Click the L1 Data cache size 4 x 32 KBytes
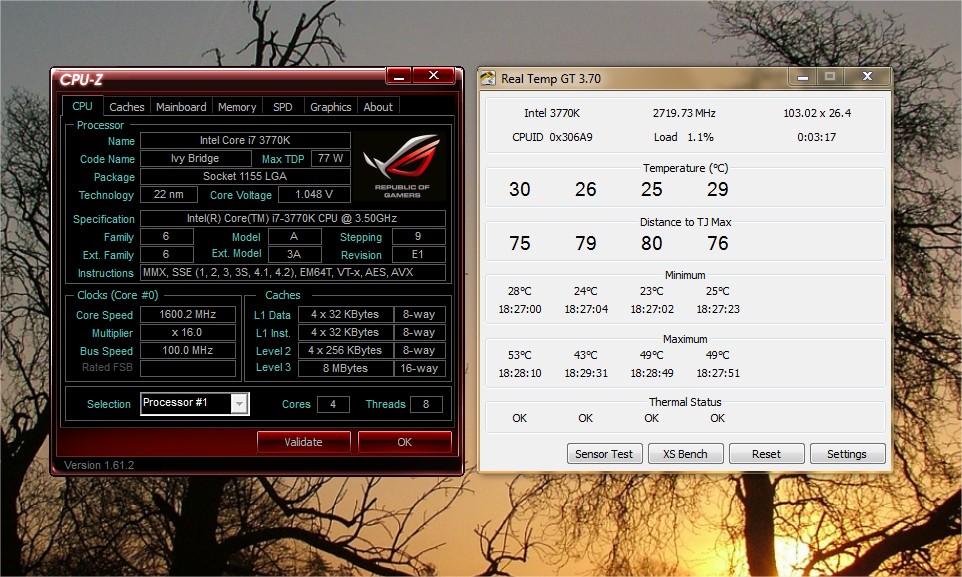The width and height of the screenshot is (962, 577). point(345,314)
